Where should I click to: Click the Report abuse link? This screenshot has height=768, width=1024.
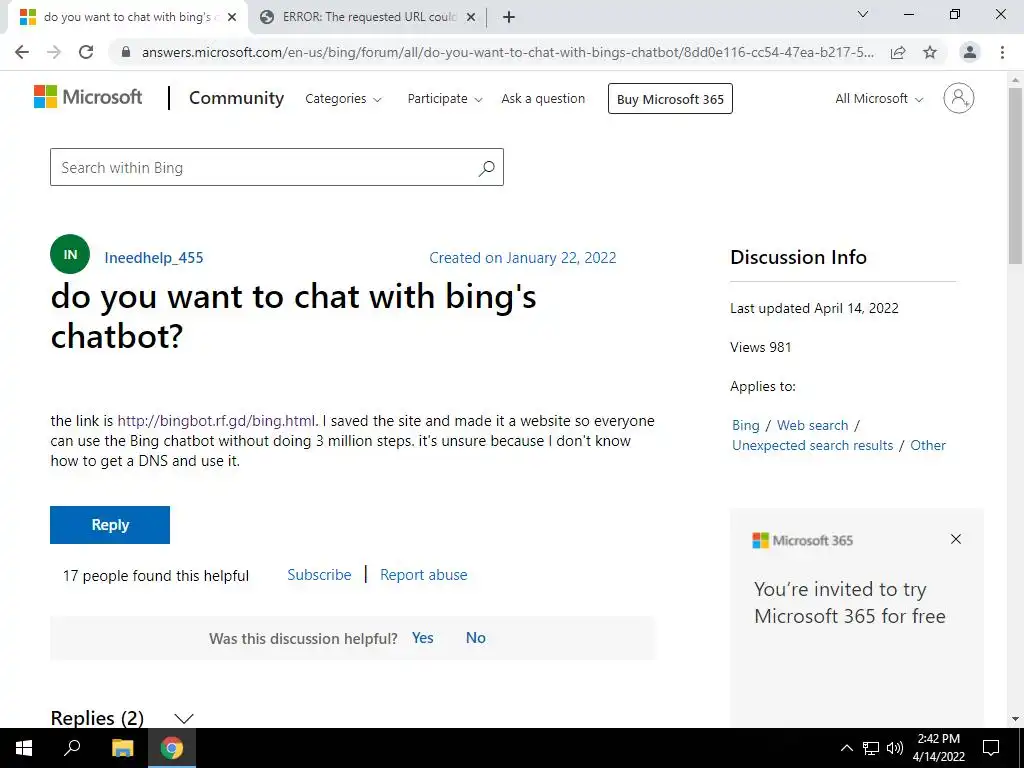click(424, 575)
